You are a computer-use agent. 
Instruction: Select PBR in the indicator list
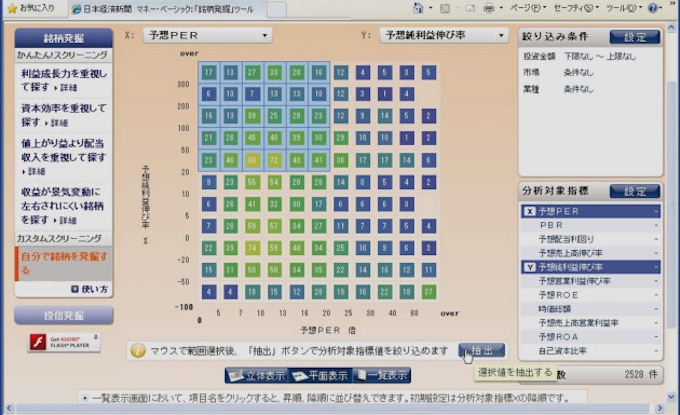pyautogui.click(x=552, y=225)
